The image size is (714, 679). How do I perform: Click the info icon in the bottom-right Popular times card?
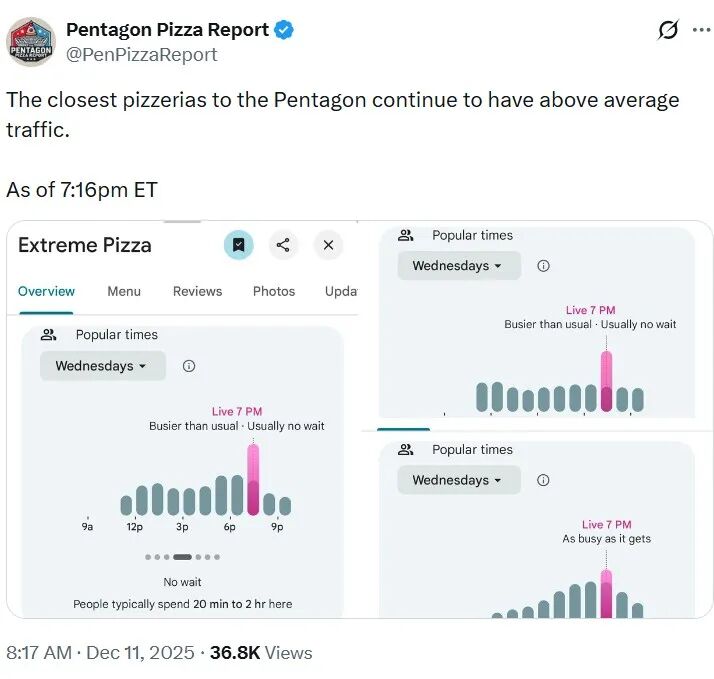click(543, 480)
